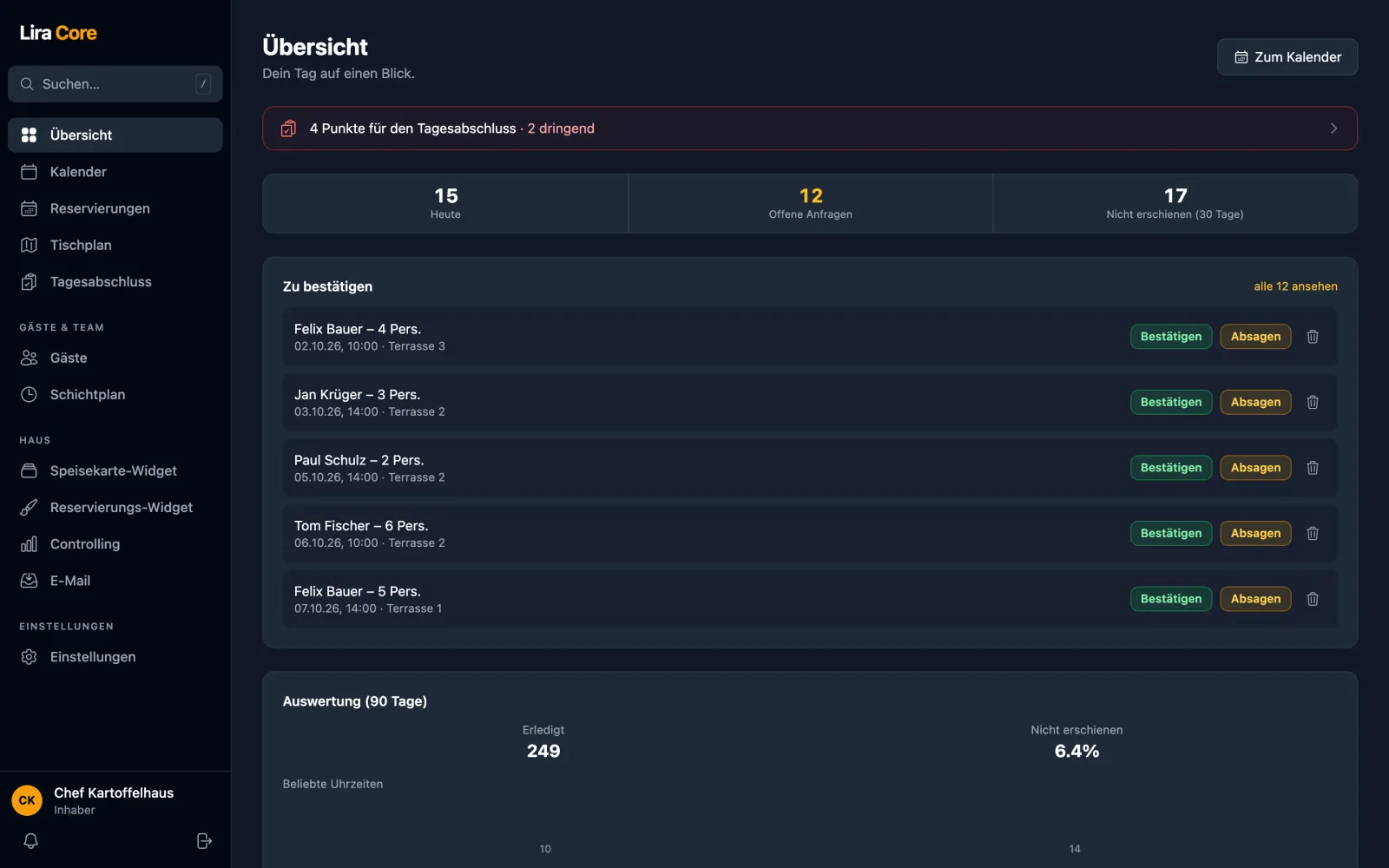Click the logout icon in sidebar footer
Screen dimensions: 1389x868
pyautogui.click(x=204, y=841)
